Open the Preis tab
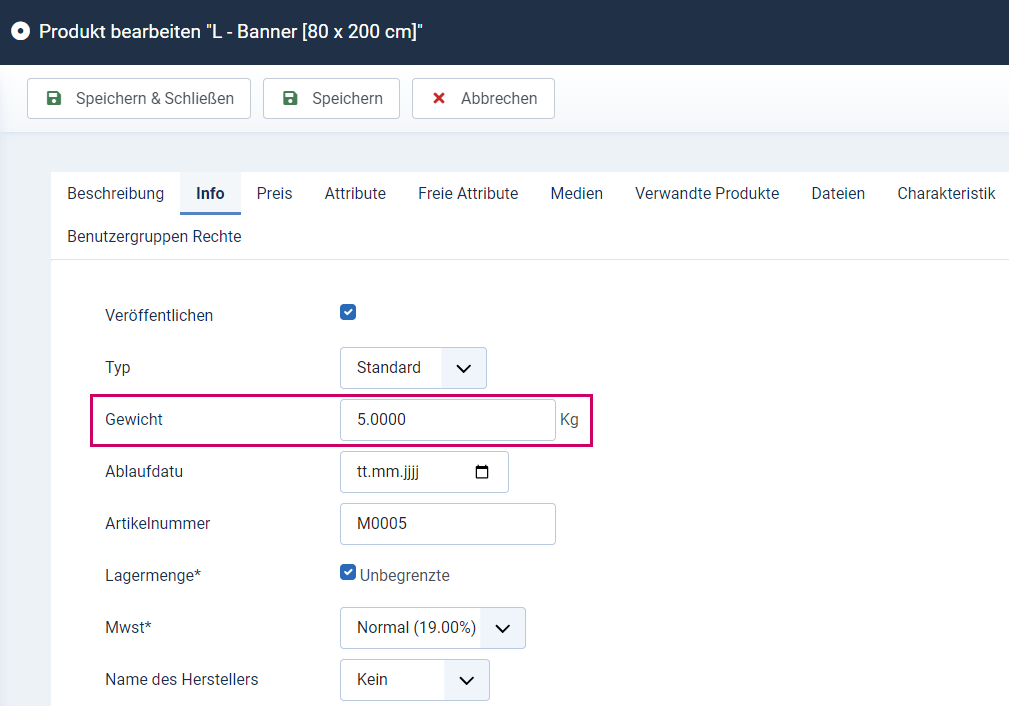 click(x=274, y=193)
